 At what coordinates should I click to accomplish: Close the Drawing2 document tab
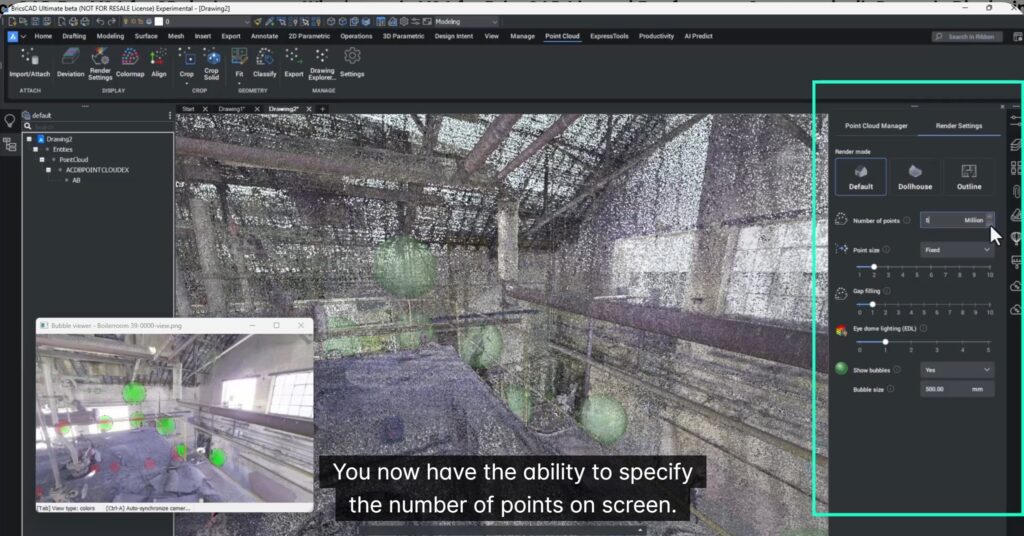pos(309,109)
